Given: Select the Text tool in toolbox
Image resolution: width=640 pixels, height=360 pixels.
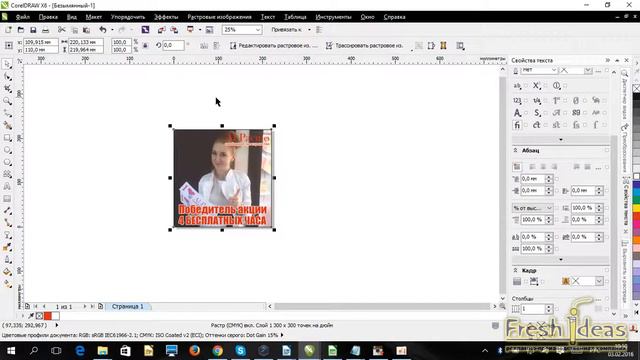Looking at the screenshot, I should pos(7,187).
